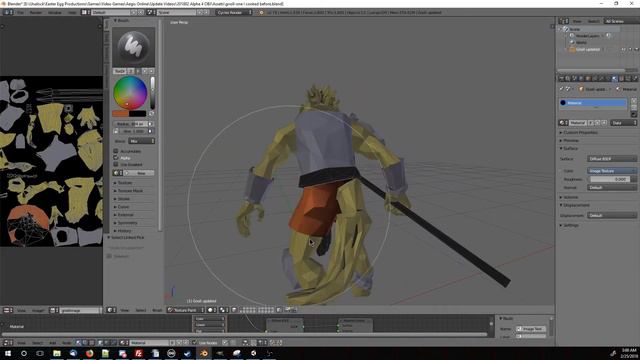The image size is (640, 360).
Task: Expand the Texture Mask panel
Action: (130, 191)
